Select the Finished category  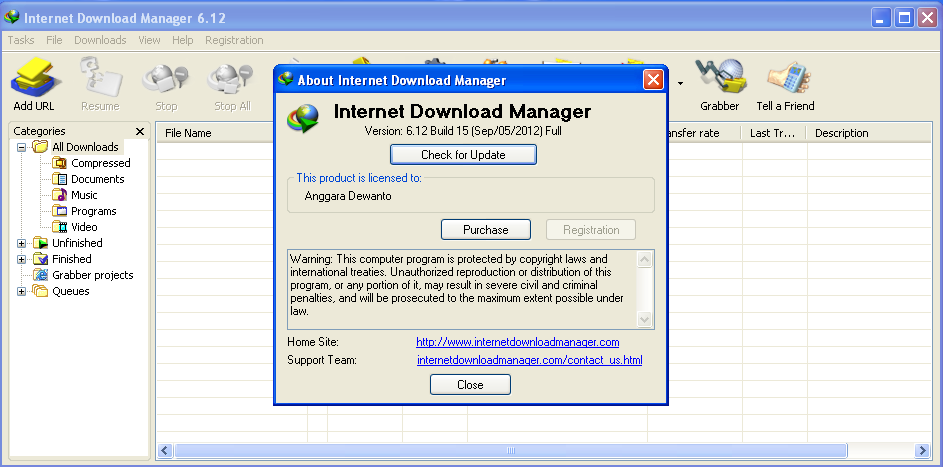point(63,259)
